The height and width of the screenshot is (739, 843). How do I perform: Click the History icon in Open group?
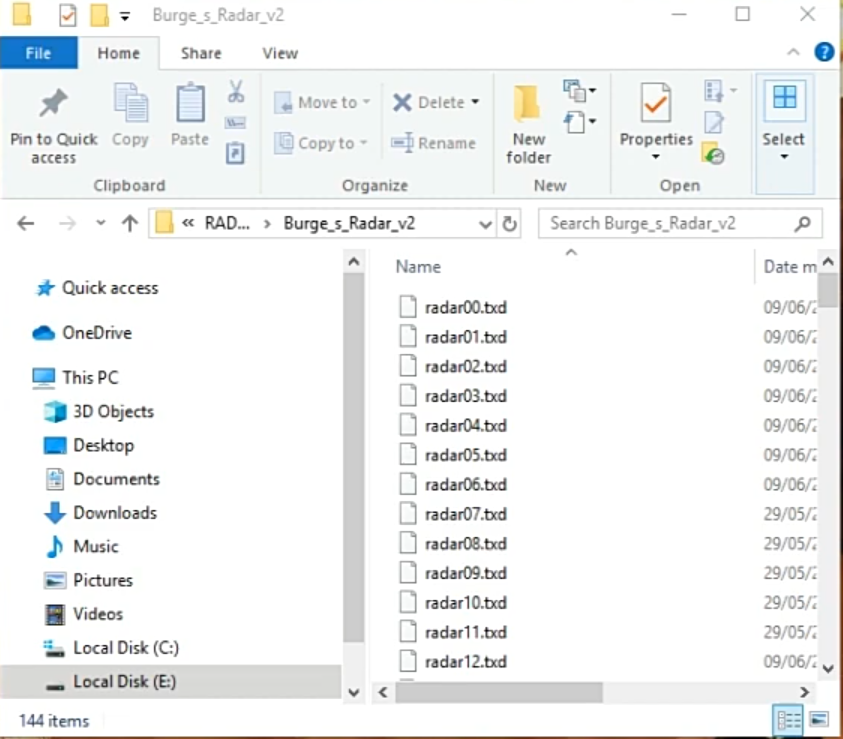click(713, 153)
